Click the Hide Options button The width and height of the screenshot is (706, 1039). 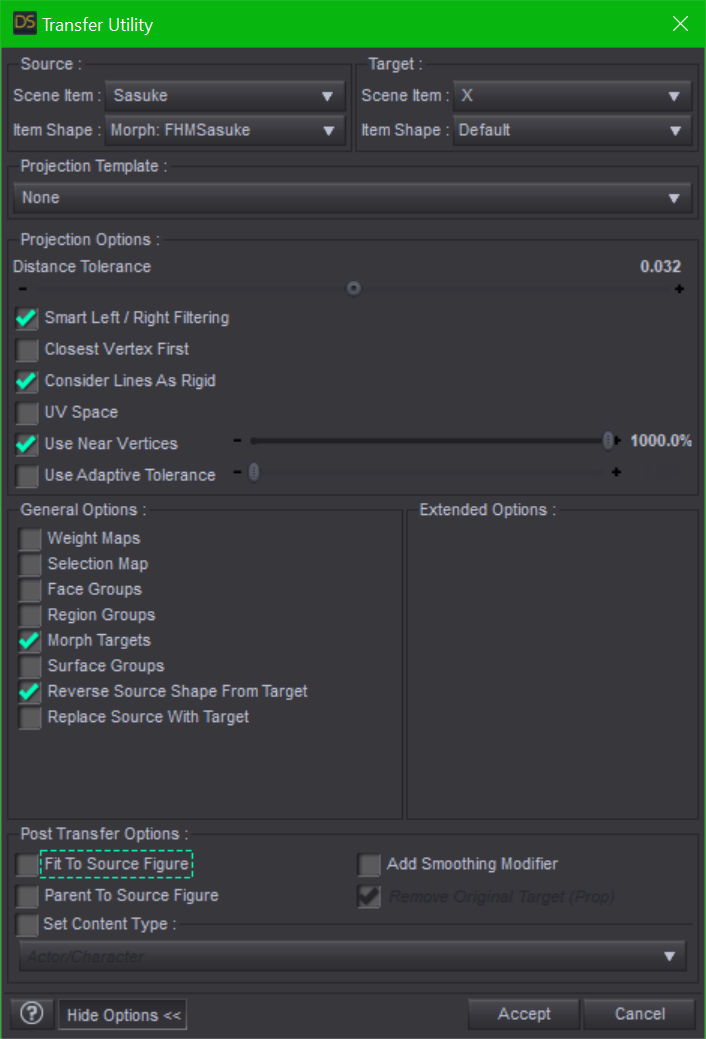point(123,1015)
